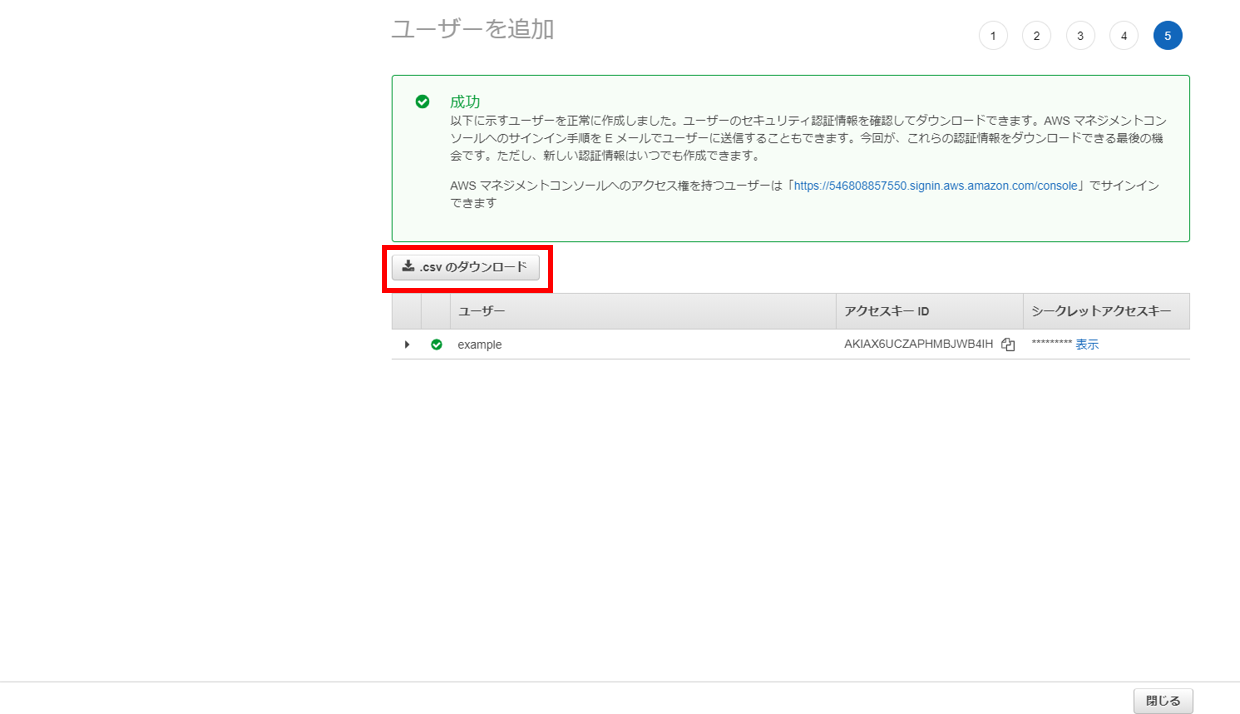1240x714 pixels.
Task: Select wizard step 1 indicator
Action: [x=993, y=35]
